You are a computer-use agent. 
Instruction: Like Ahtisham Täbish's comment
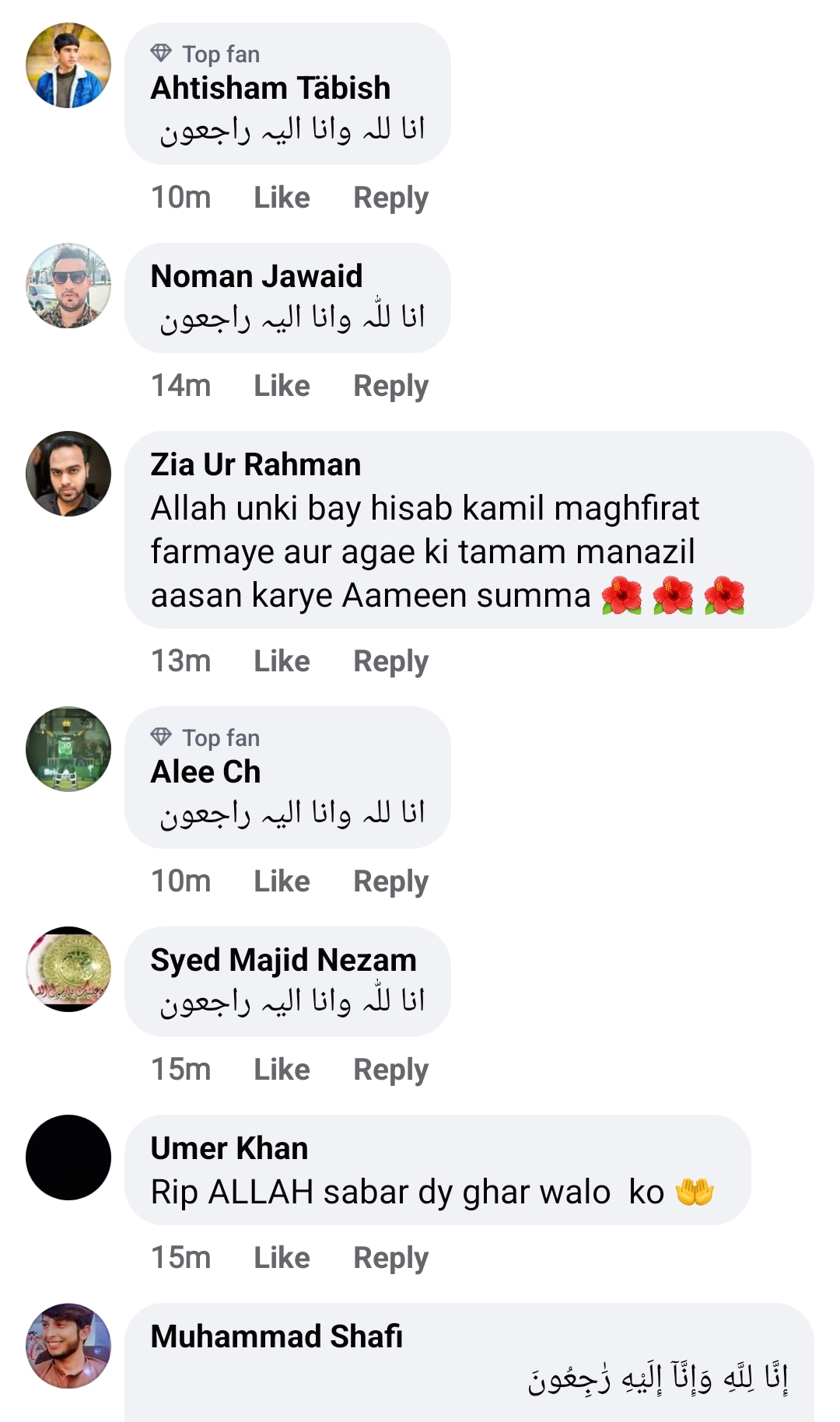pos(282,198)
